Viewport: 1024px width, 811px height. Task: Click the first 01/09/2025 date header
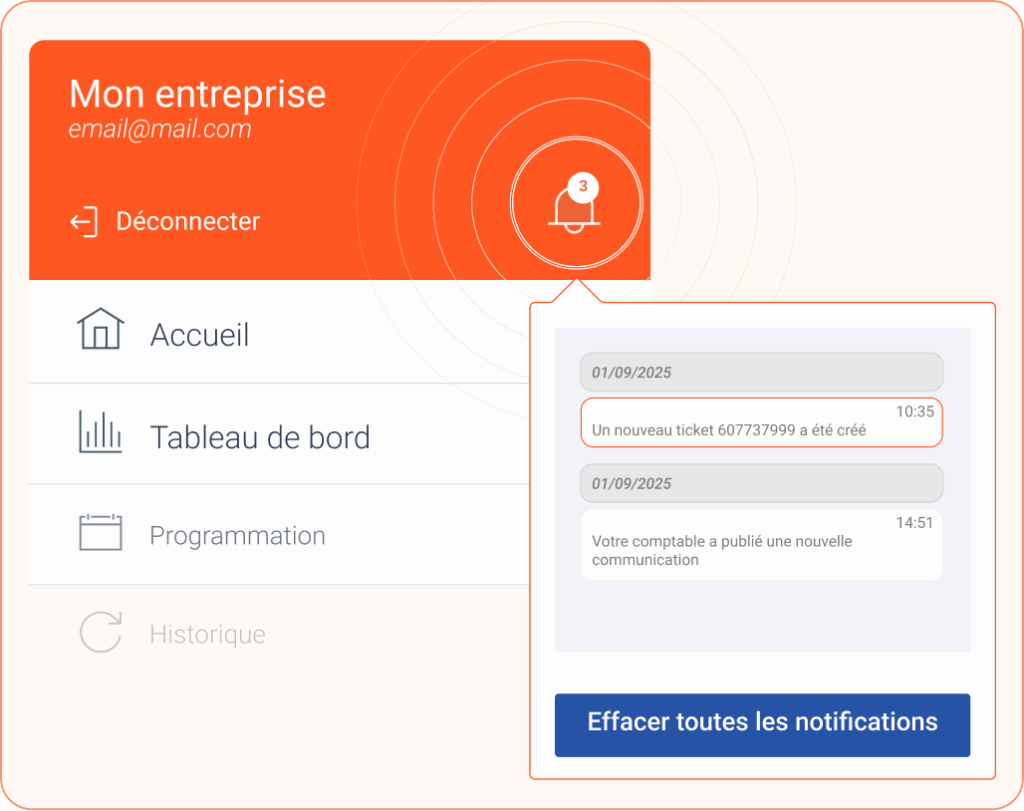tap(761, 372)
